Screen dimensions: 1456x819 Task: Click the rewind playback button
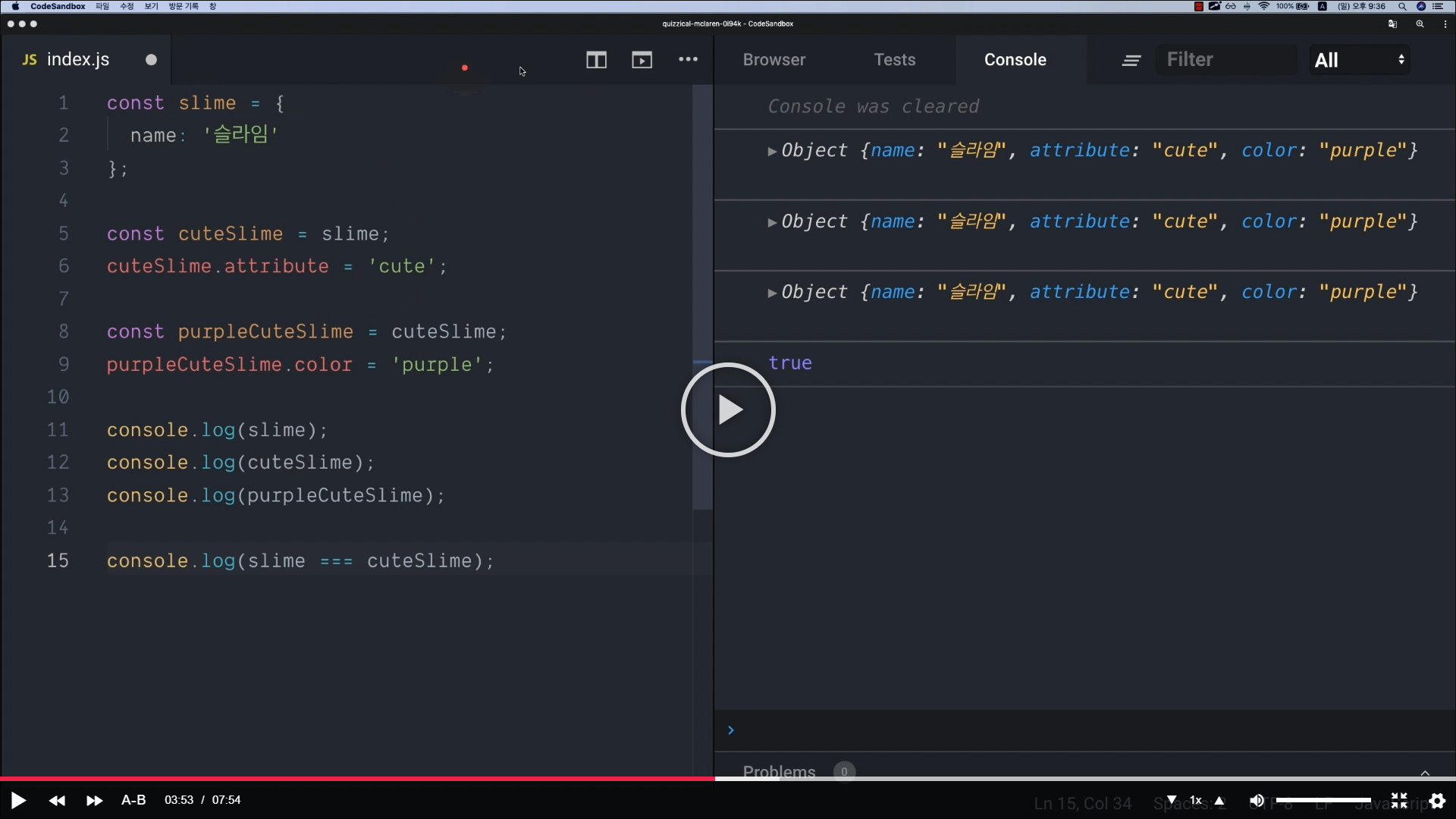click(57, 801)
